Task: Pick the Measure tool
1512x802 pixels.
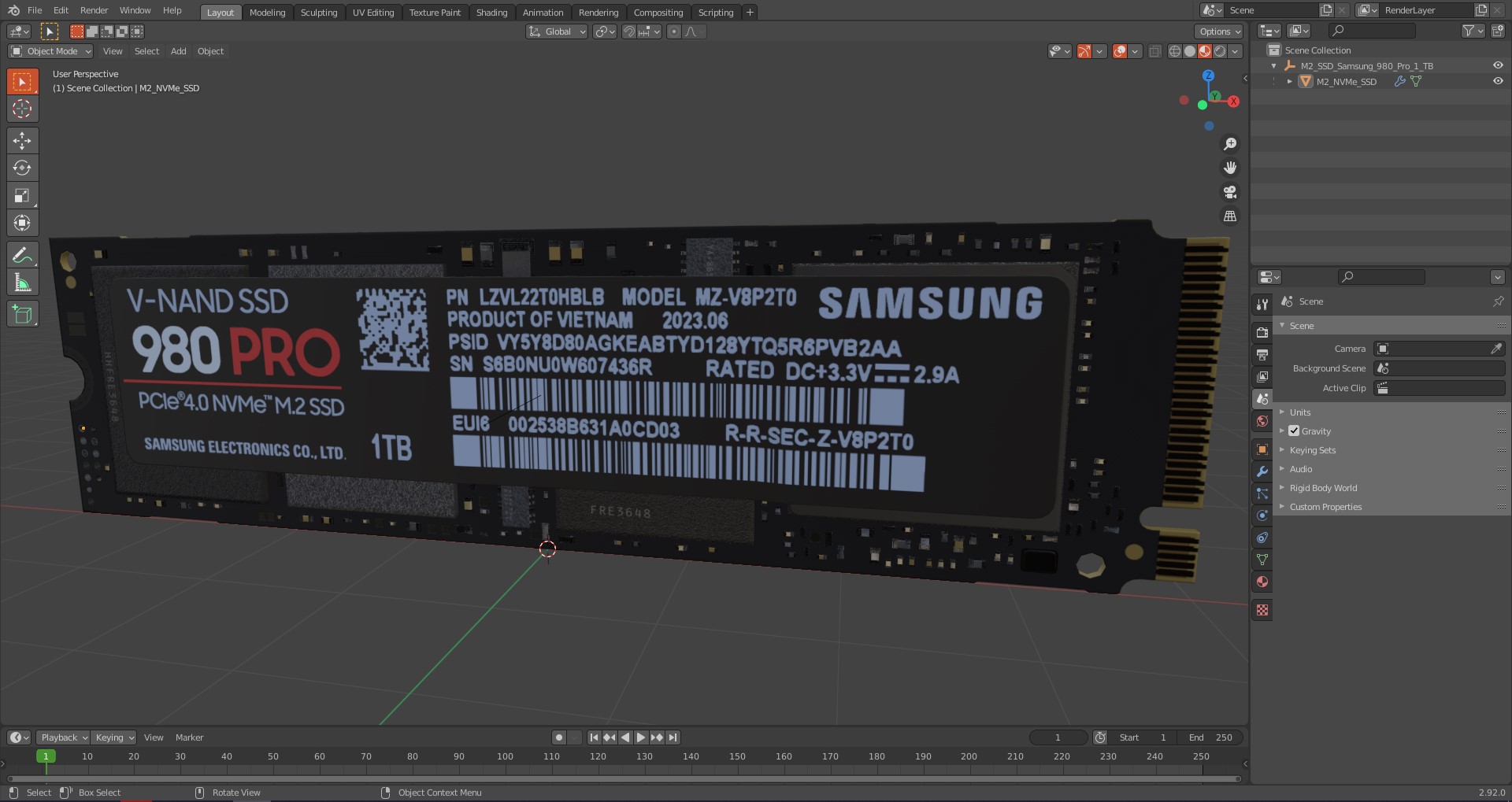Action: 22,283
